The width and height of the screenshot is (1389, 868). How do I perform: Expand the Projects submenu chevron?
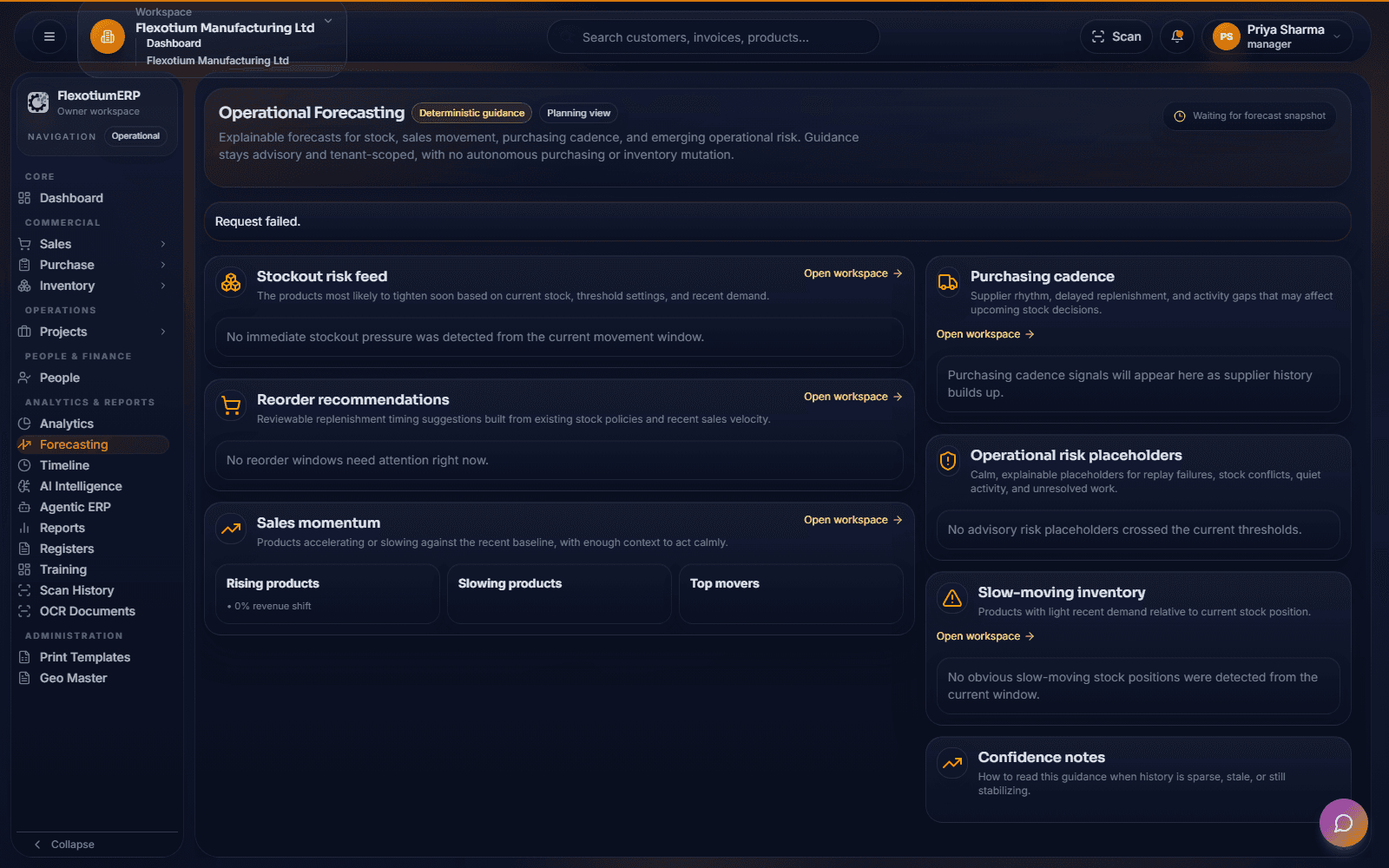coord(162,332)
